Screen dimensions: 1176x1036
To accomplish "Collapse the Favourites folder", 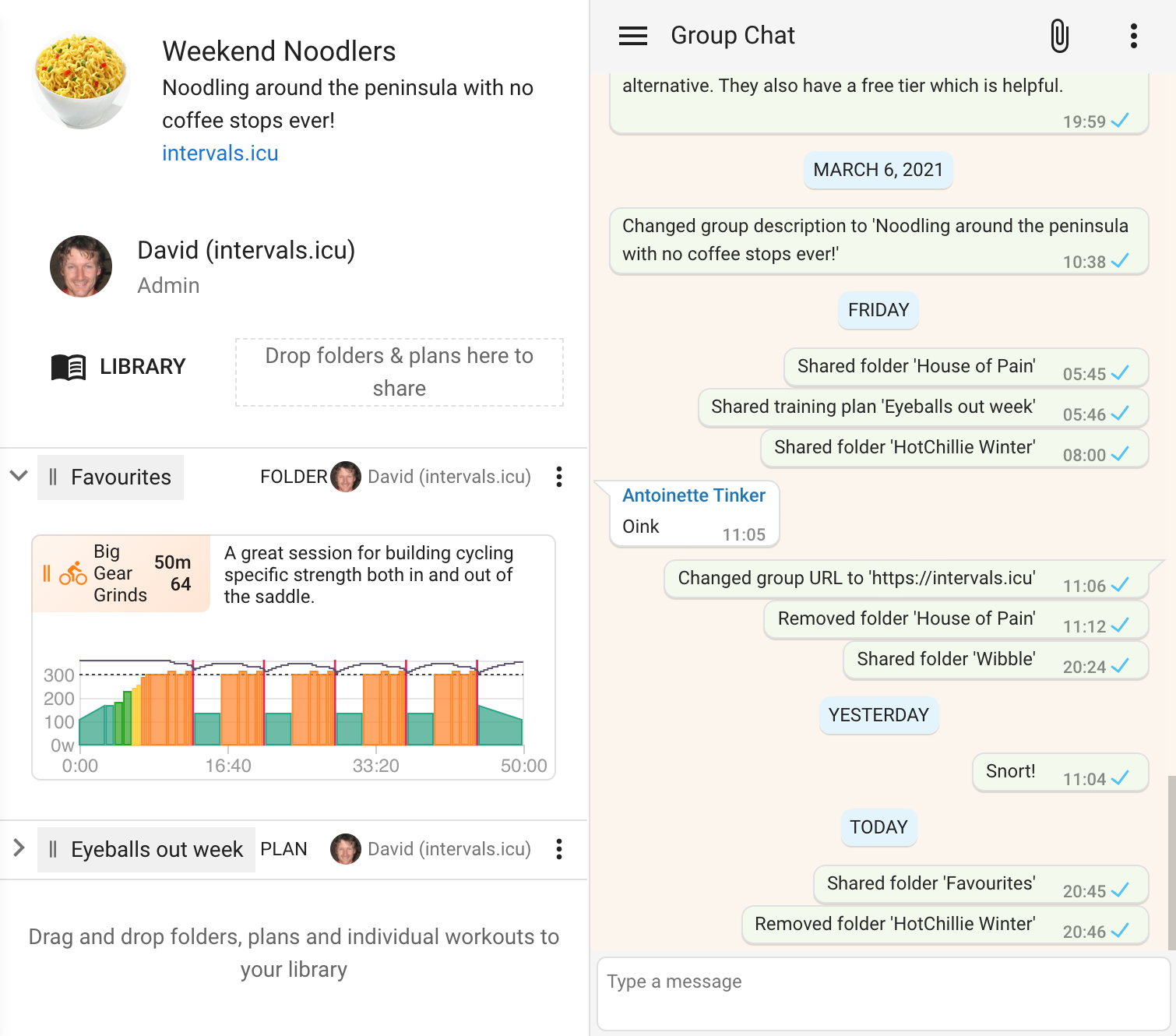I will [18, 477].
